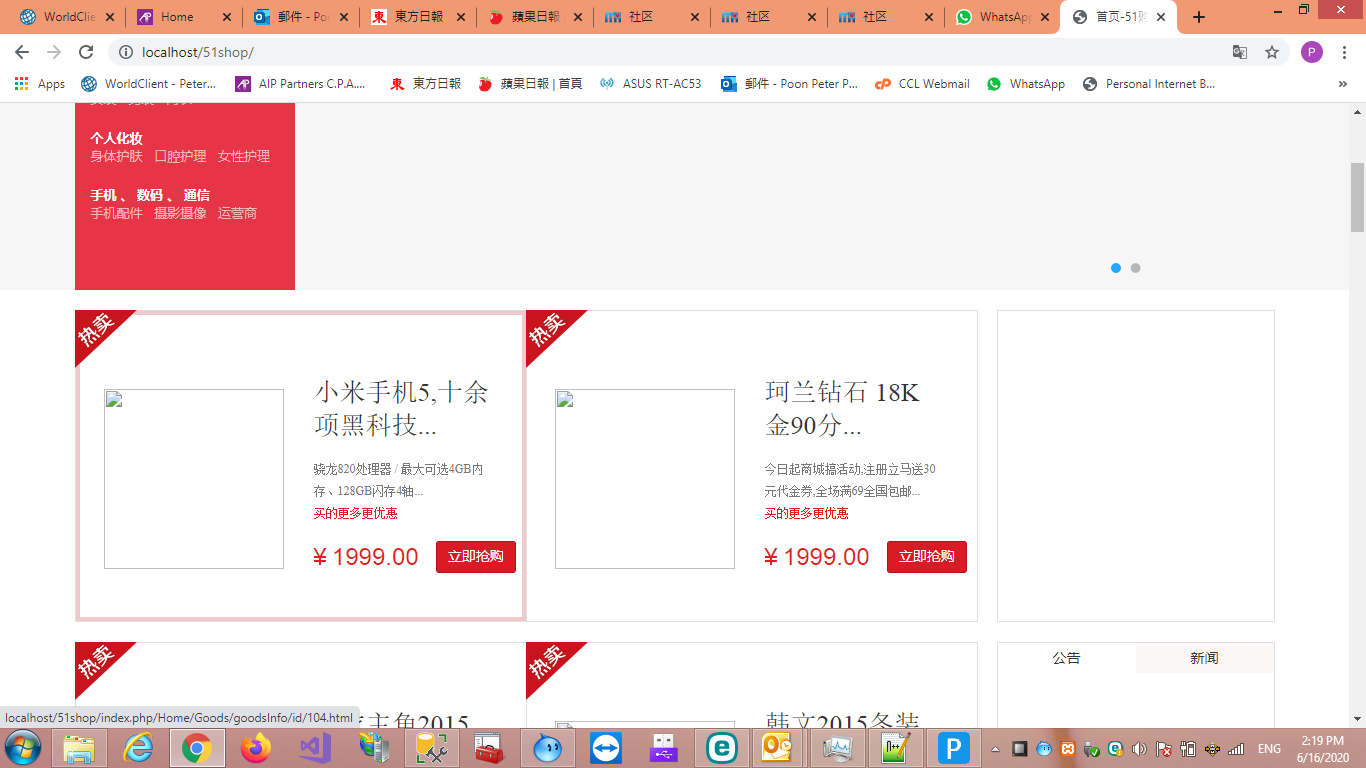
Task: Open a new browser tab
Action: click(1199, 17)
